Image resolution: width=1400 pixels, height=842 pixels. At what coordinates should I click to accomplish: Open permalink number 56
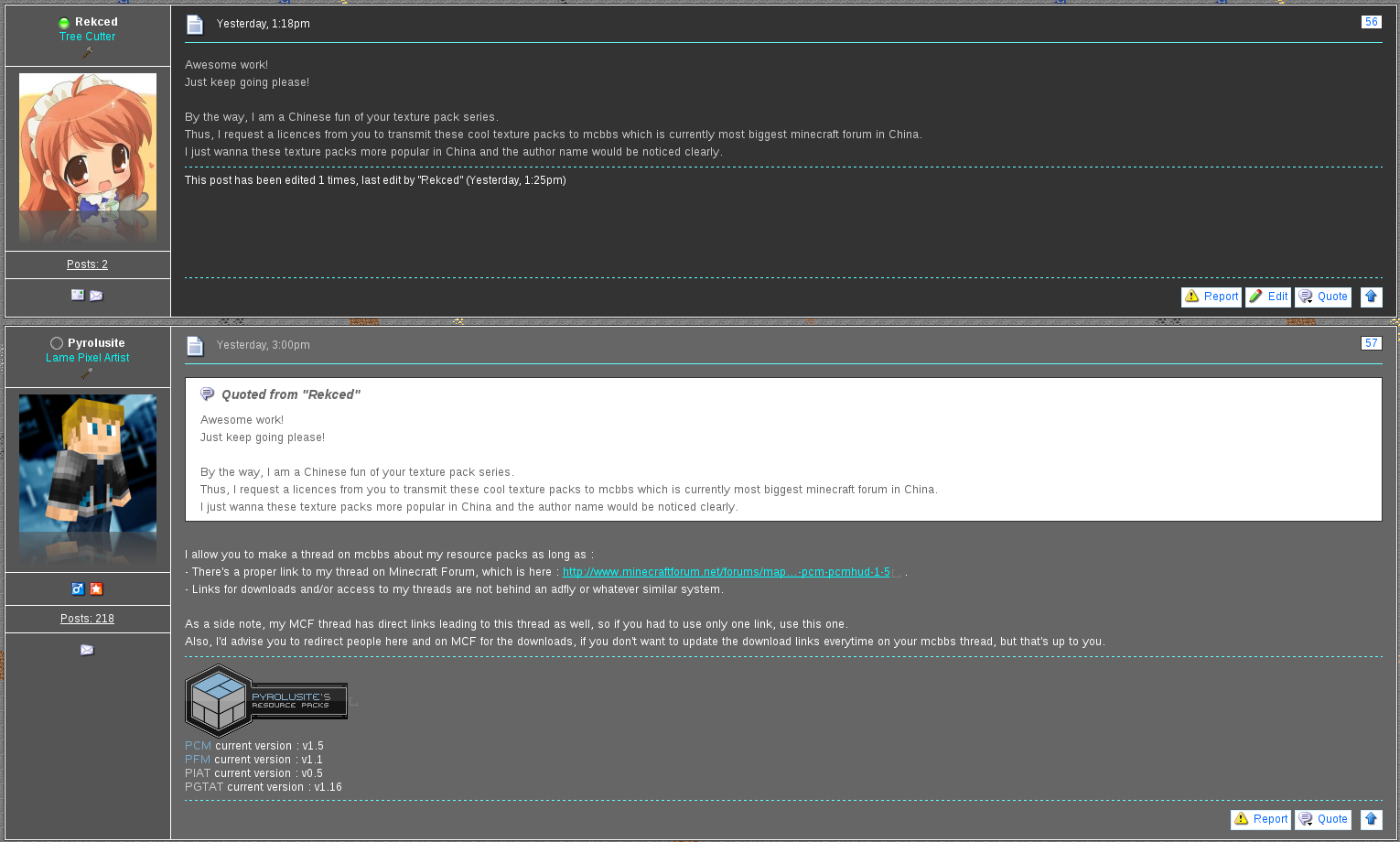[1371, 22]
